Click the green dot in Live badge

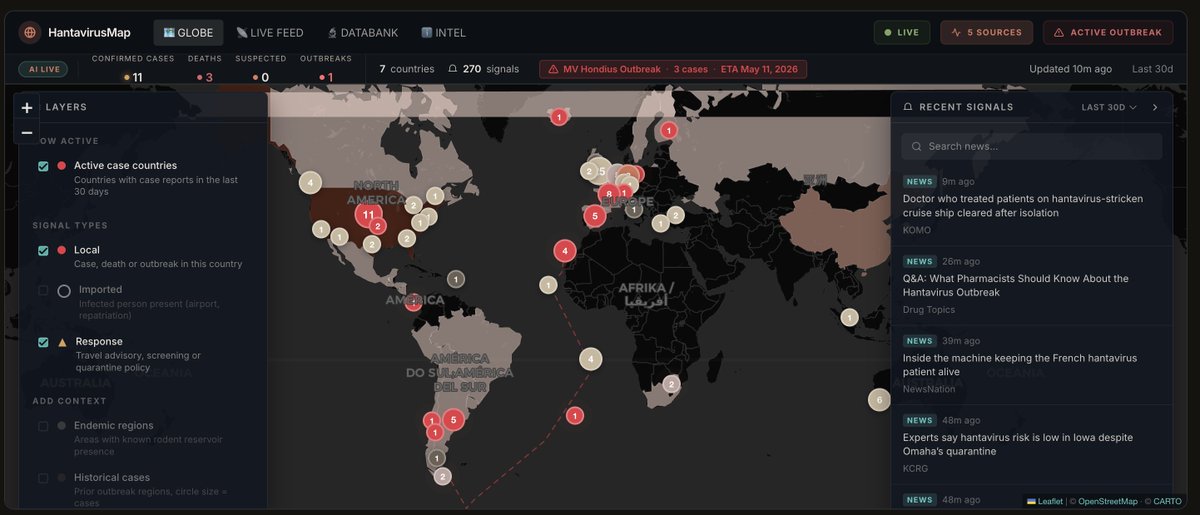click(x=886, y=32)
